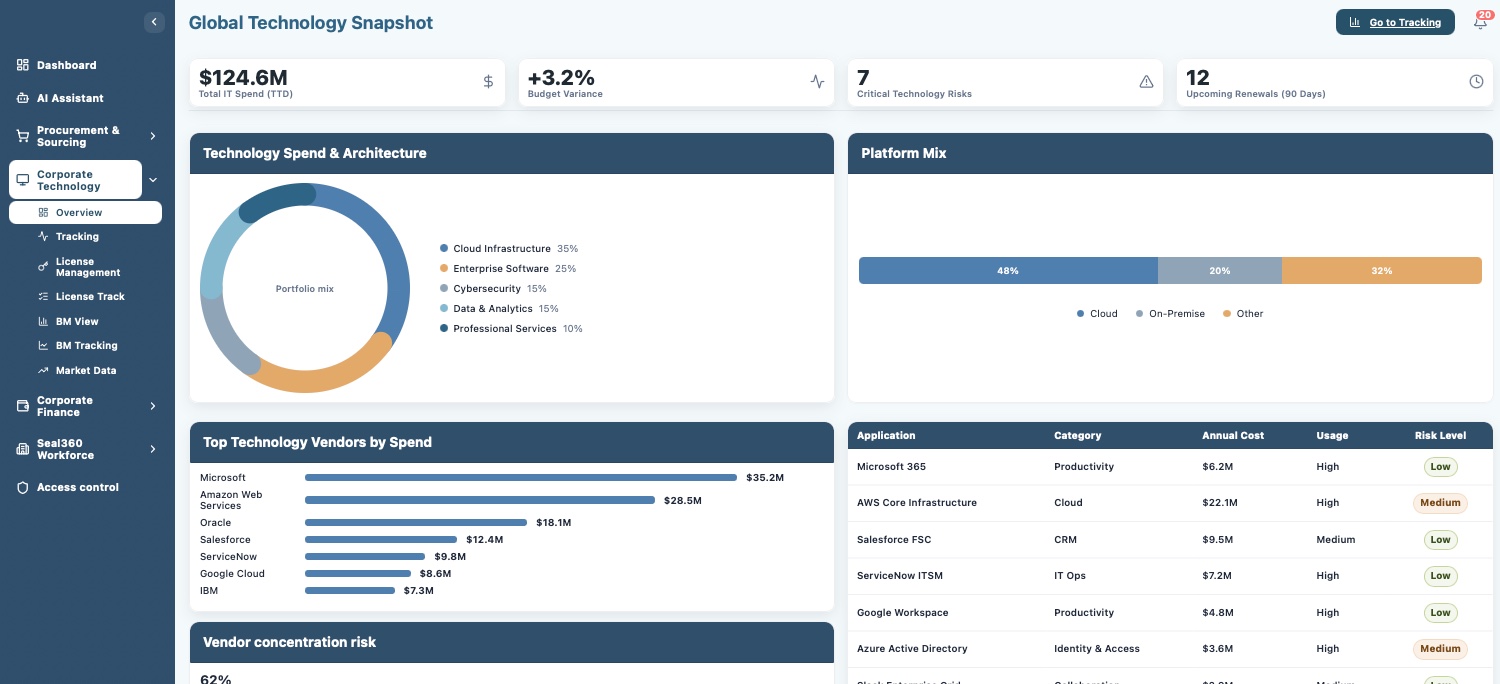This screenshot has height=684, width=1500.
Task: Click the License Management key icon
Action: (x=43, y=267)
